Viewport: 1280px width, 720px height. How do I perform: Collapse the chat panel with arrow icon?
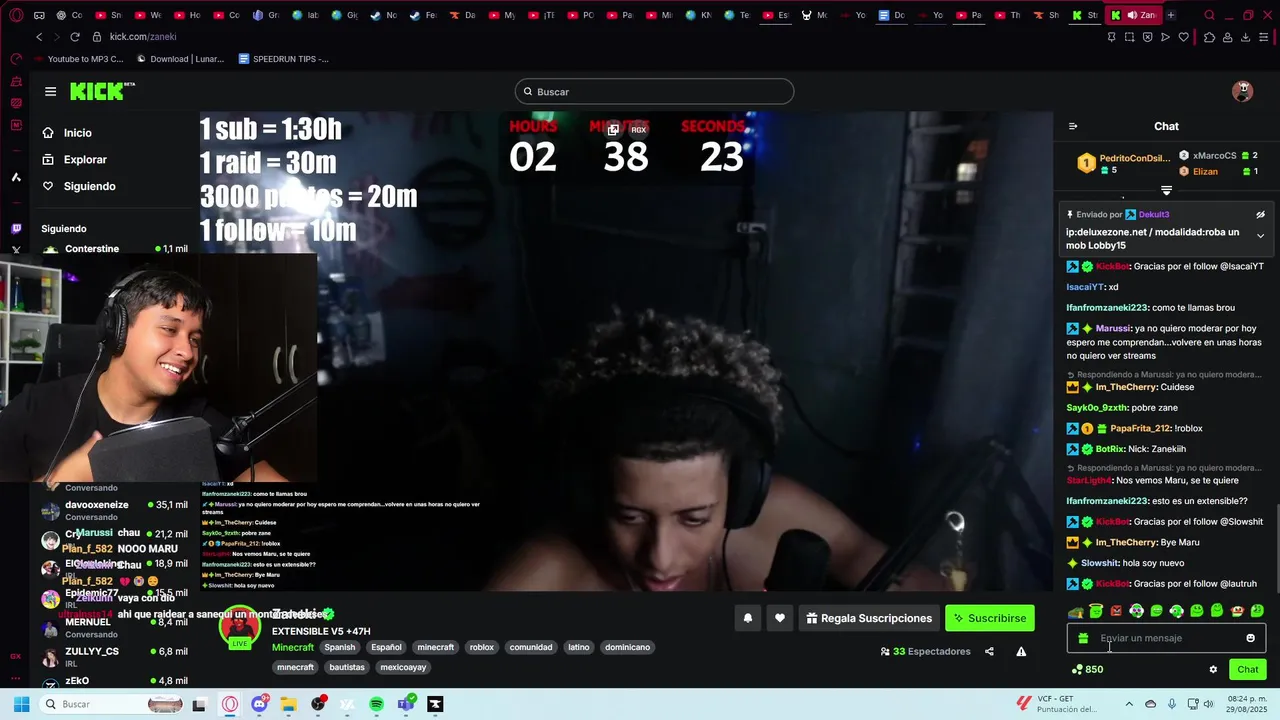[x=1073, y=127]
